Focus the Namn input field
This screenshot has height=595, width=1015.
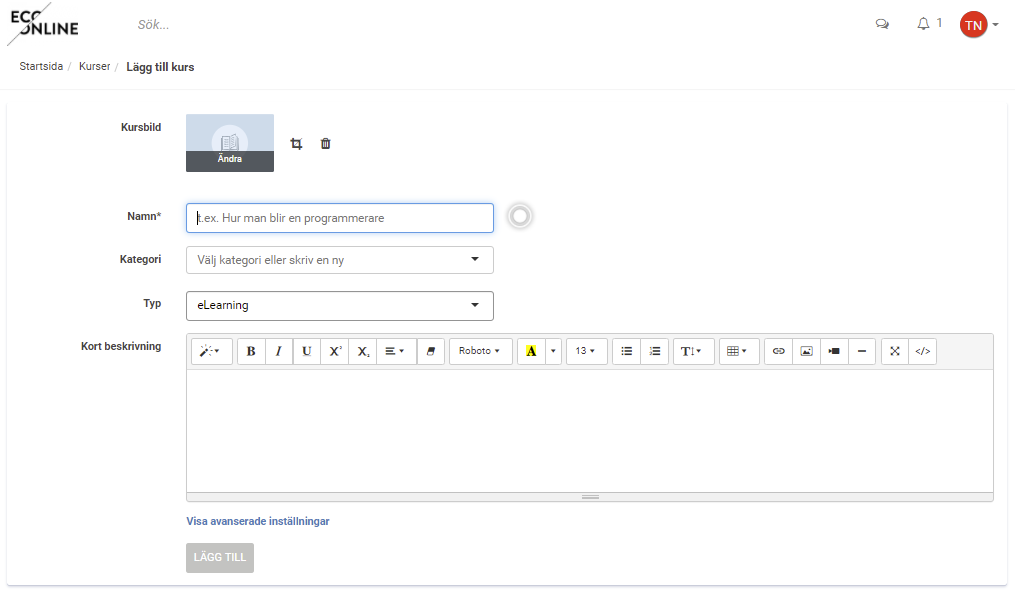[x=340, y=218]
